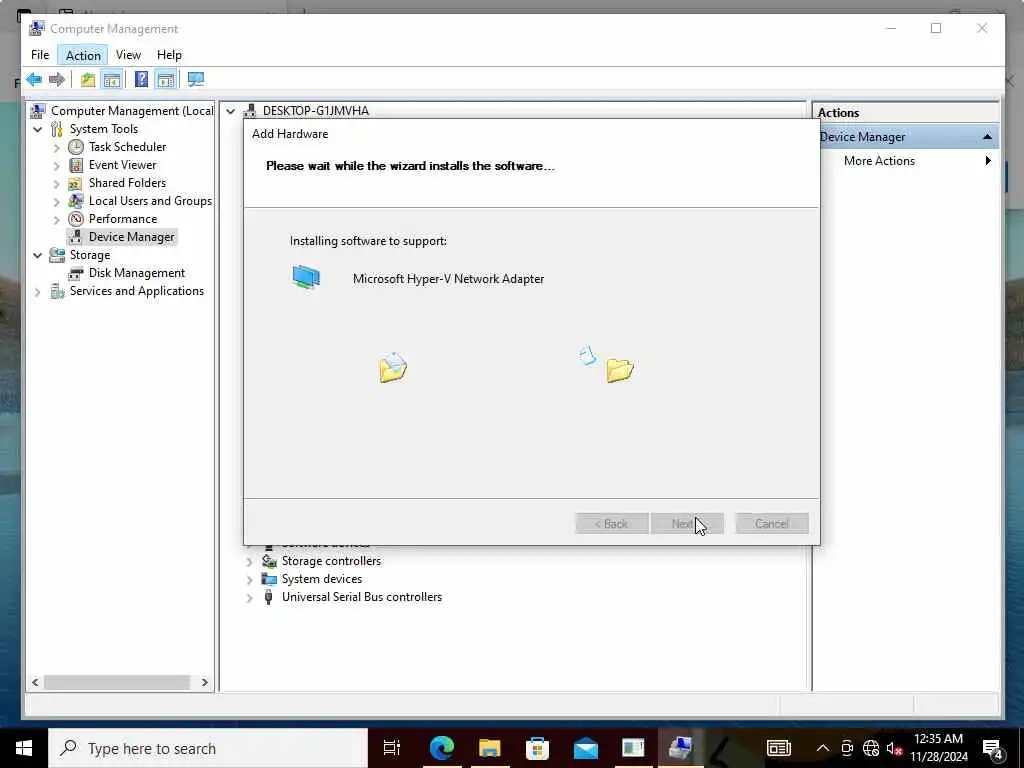Collapse the DESKTOP-G1JMVHA device tree
The height and width of the screenshot is (768, 1024).
(231, 111)
